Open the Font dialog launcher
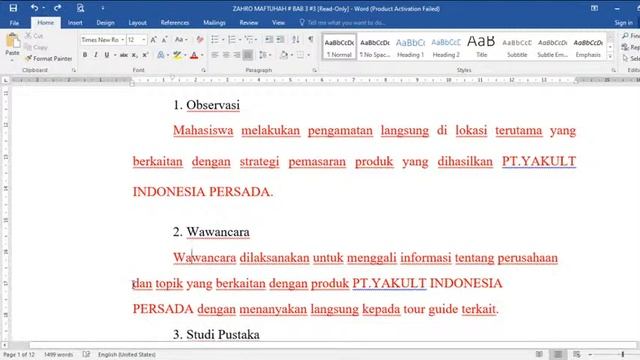Viewport: 640px width, 360px height. [x=203, y=70]
